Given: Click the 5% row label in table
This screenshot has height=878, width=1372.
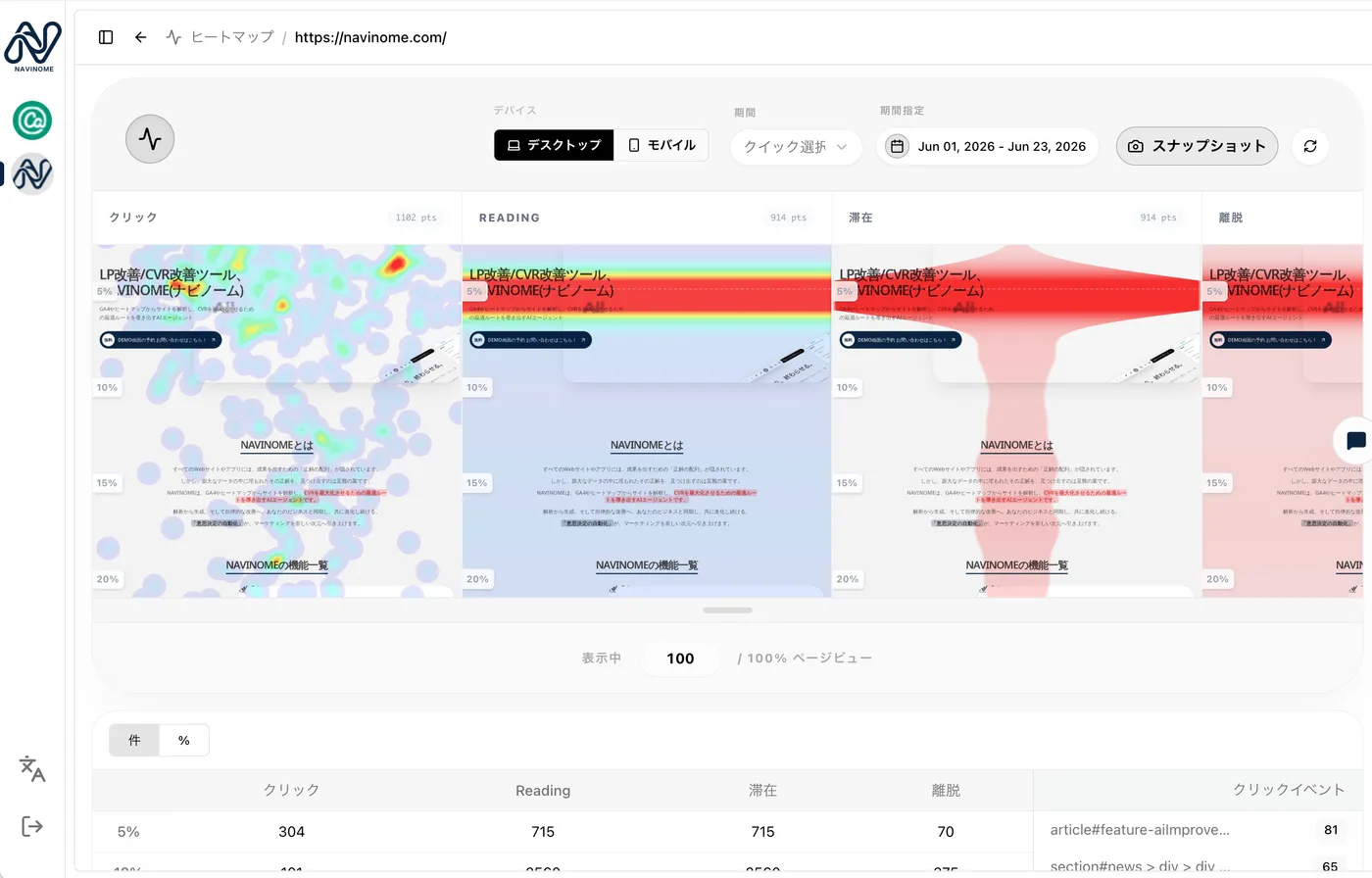Looking at the screenshot, I should tap(128, 831).
